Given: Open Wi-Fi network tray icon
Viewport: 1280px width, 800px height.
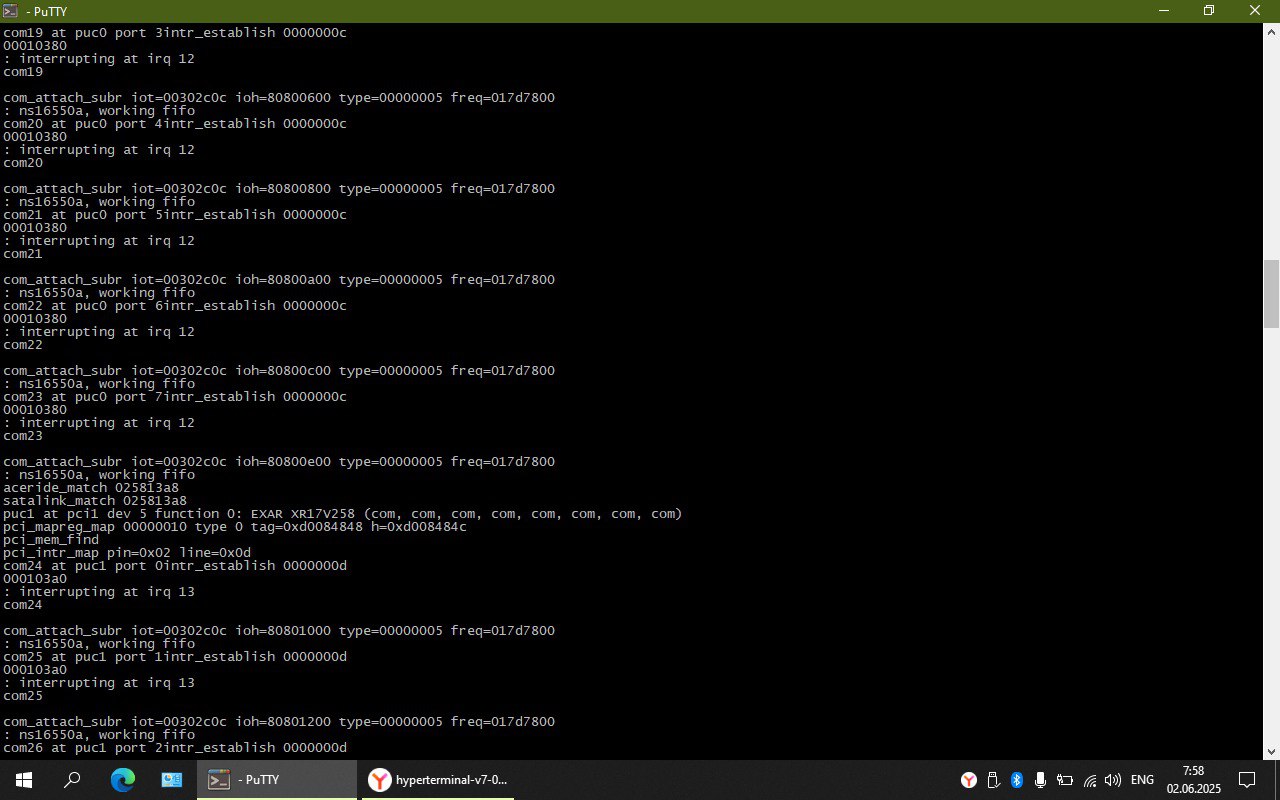Looking at the screenshot, I should click(x=1090, y=780).
